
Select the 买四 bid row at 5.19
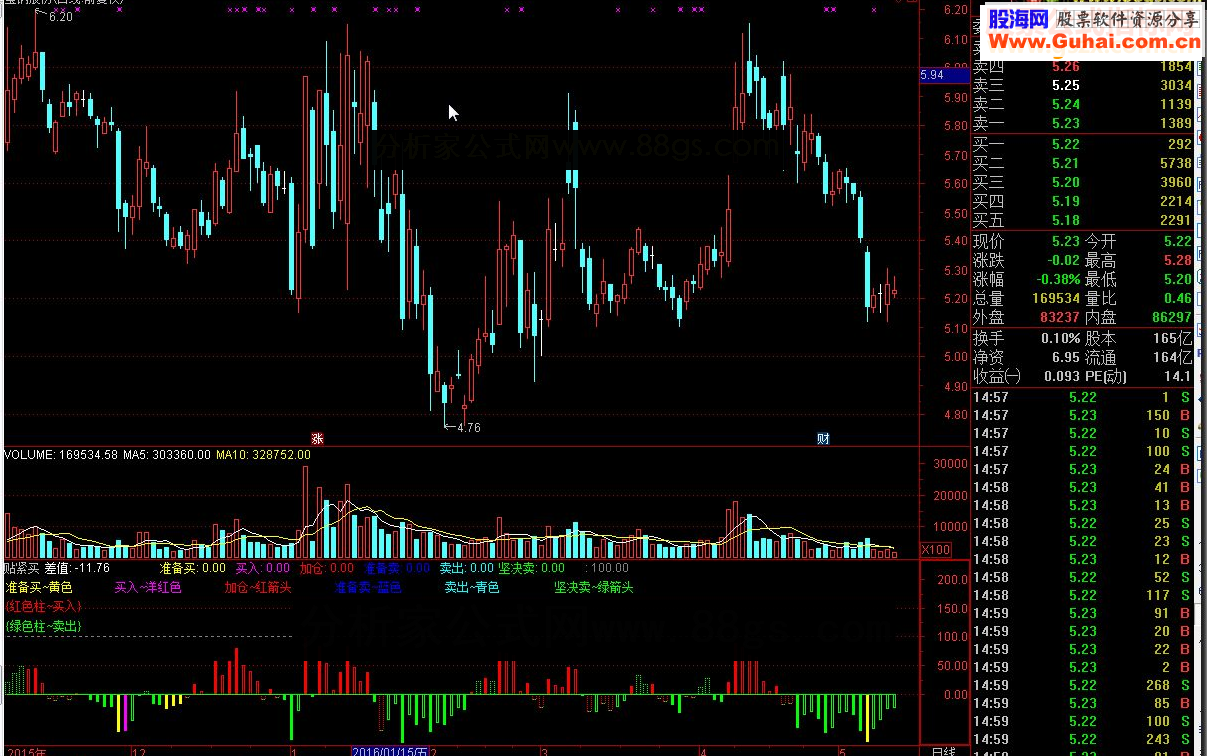[1083, 202]
